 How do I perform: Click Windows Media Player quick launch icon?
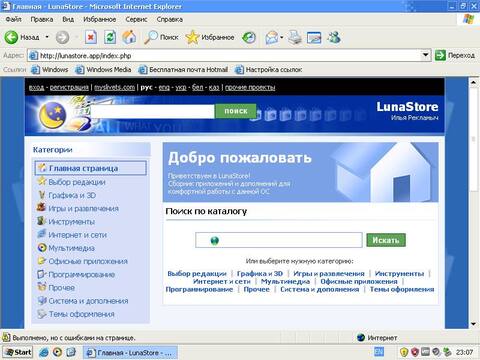point(57,352)
